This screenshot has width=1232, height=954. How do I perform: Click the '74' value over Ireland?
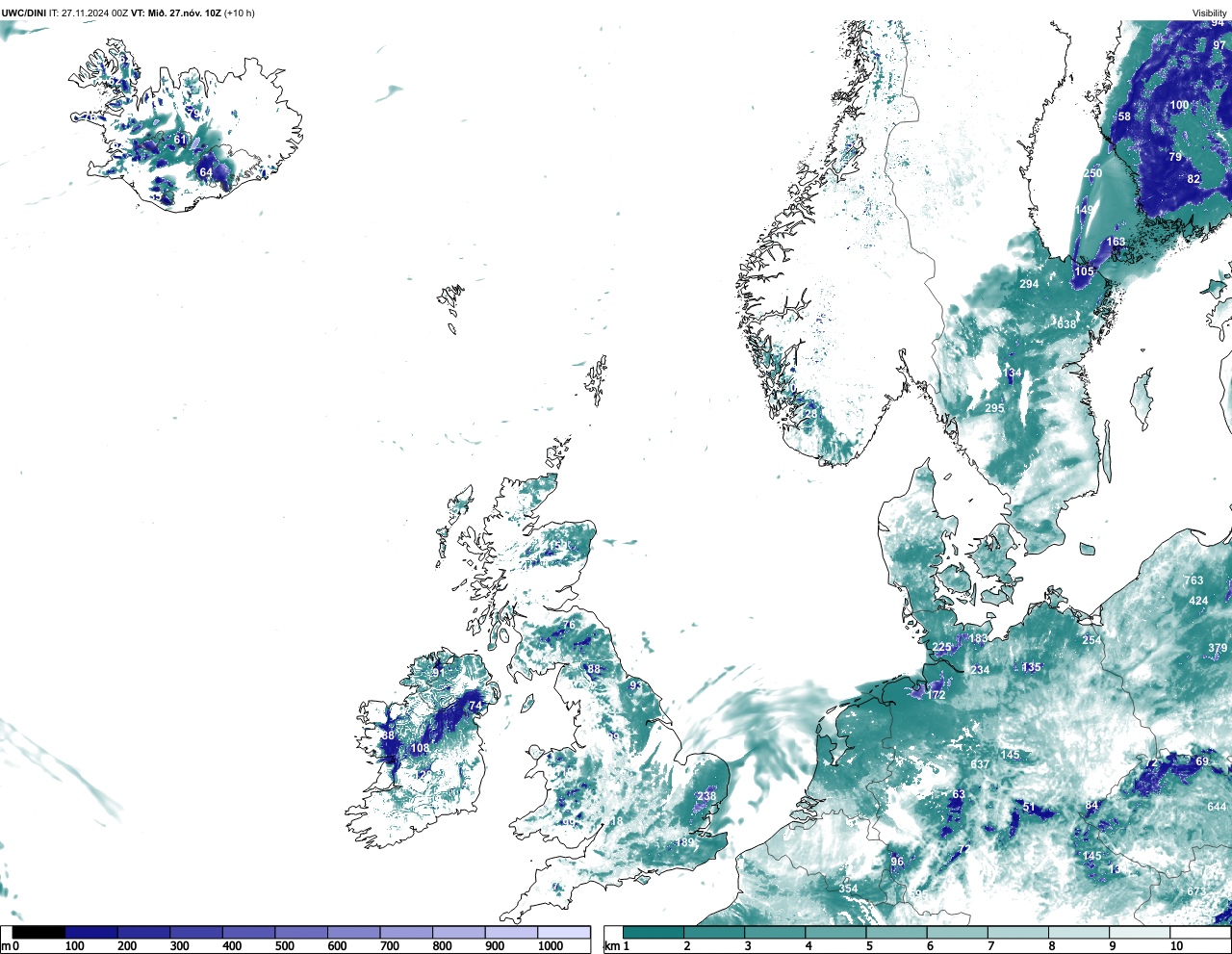click(475, 706)
